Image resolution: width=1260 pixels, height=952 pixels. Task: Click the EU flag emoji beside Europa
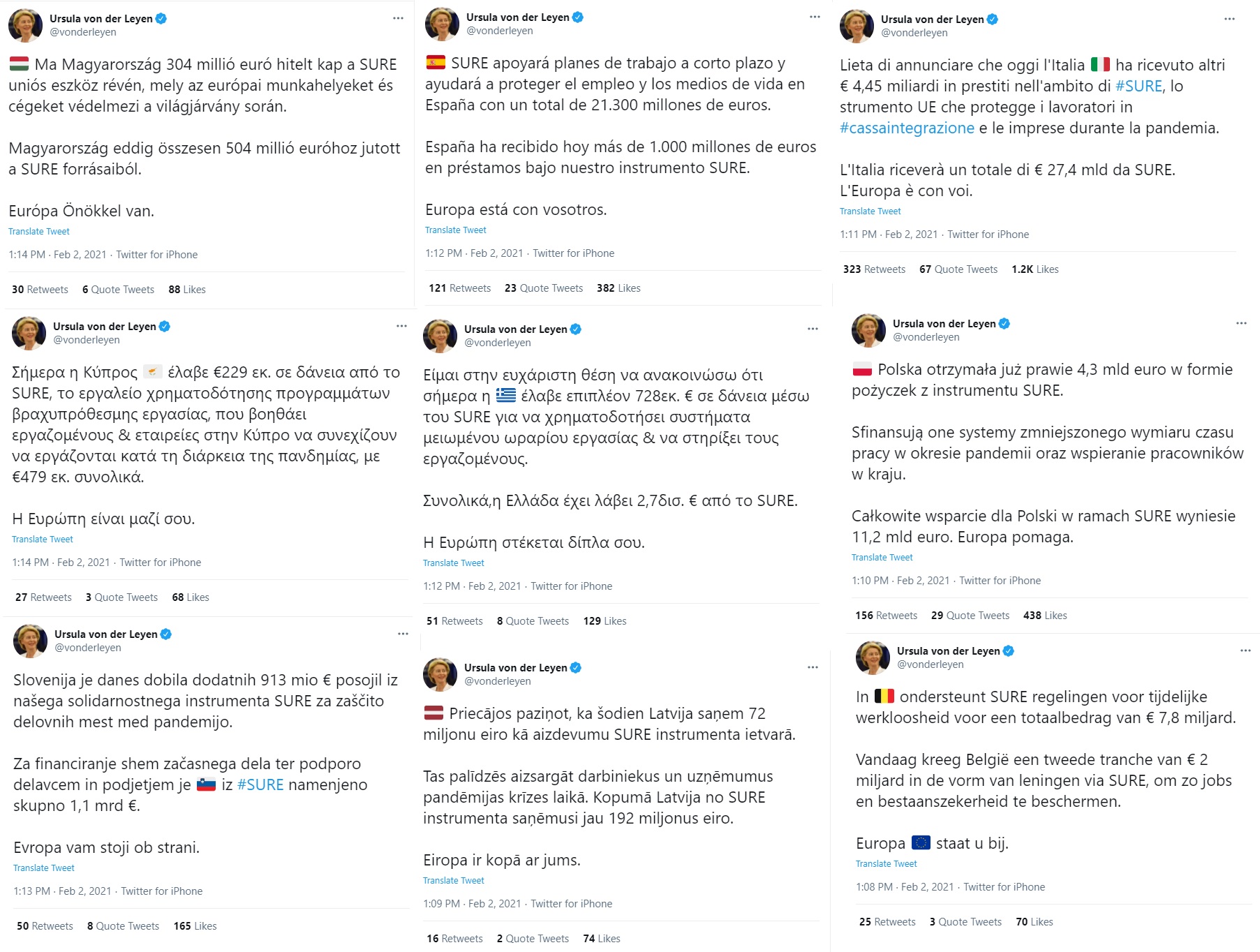[x=921, y=843]
